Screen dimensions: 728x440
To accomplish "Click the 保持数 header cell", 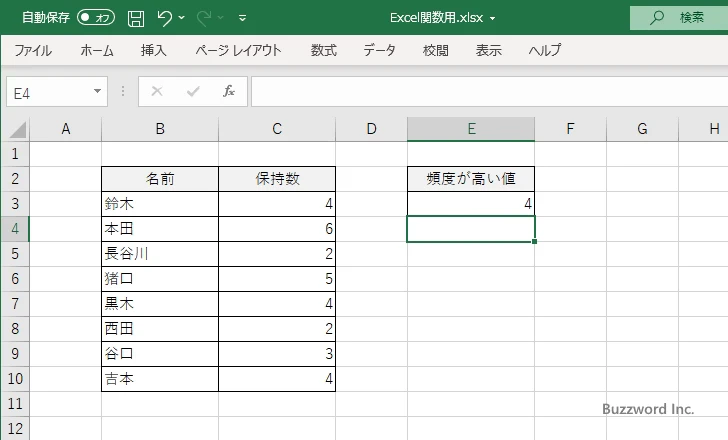I will pyautogui.click(x=277, y=179).
